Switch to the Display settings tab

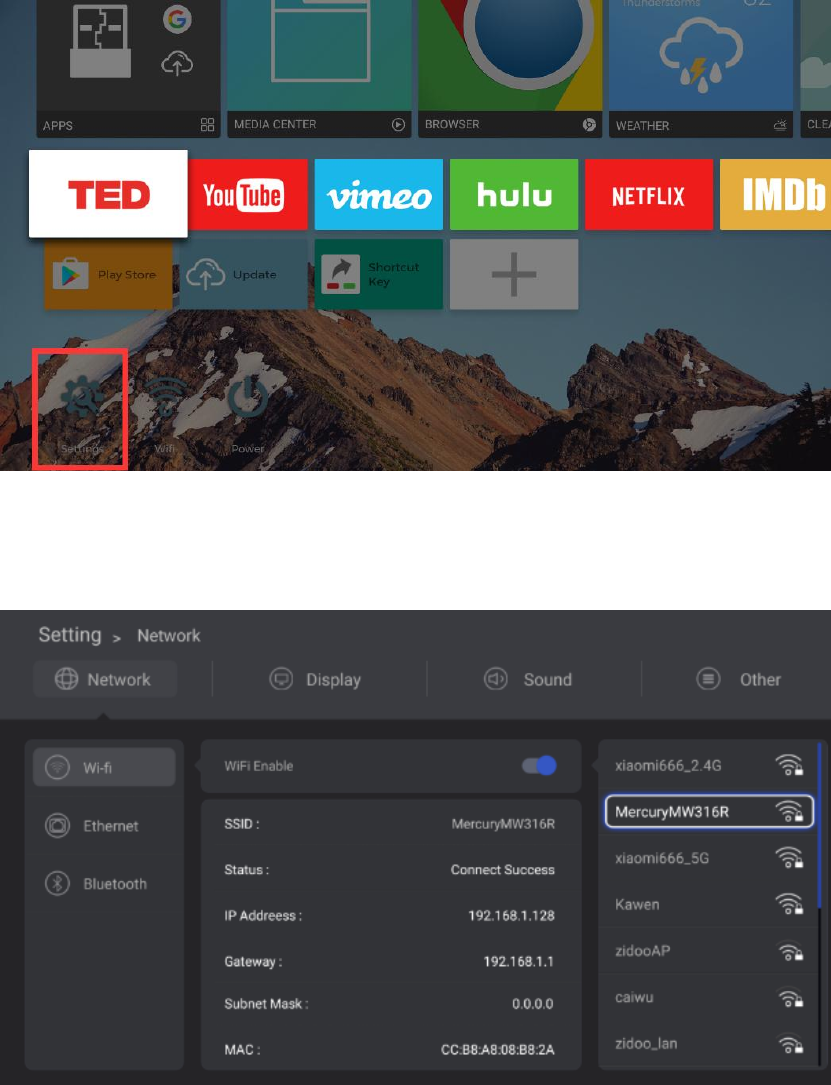pos(316,679)
